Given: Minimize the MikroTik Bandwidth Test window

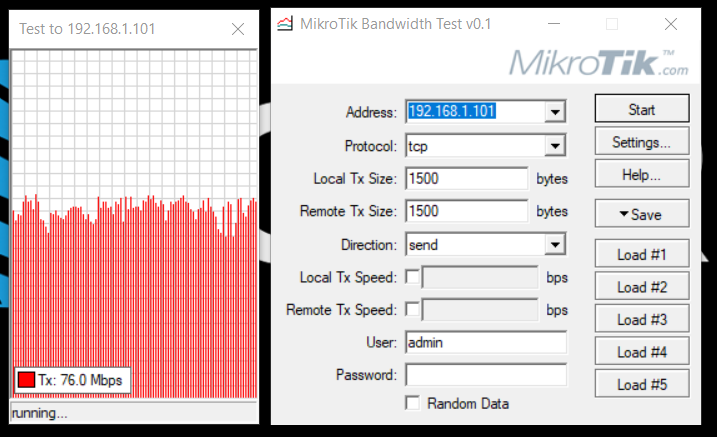Looking at the screenshot, I should (554, 24).
